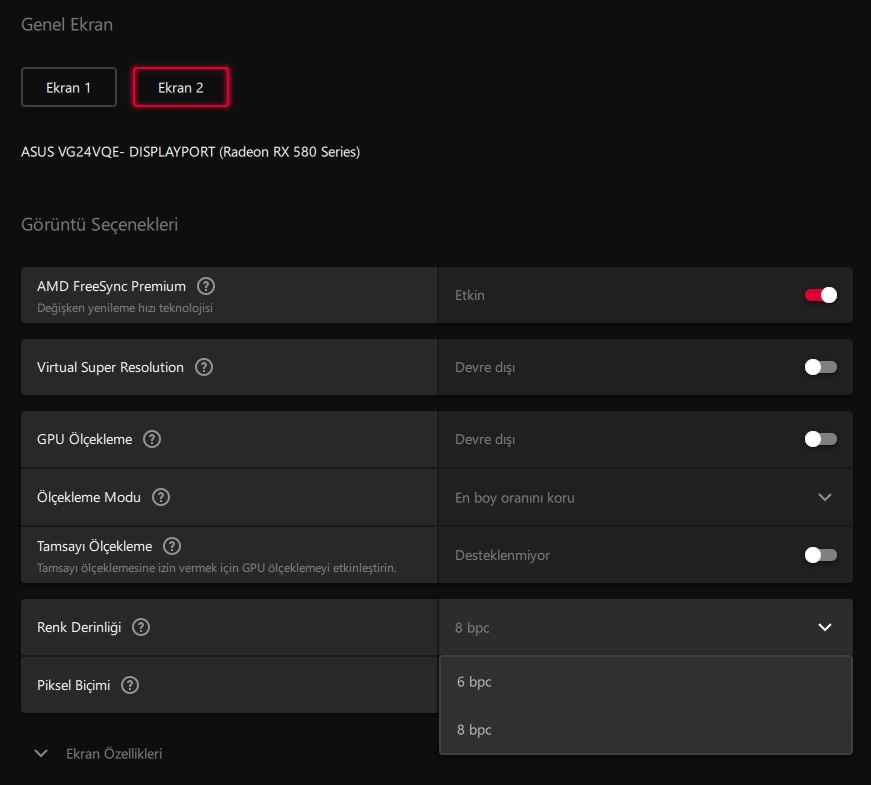The height and width of the screenshot is (785, 871).
Task: Click help icon next to AMD FreeSync Premium
Action: pos(206,286)
